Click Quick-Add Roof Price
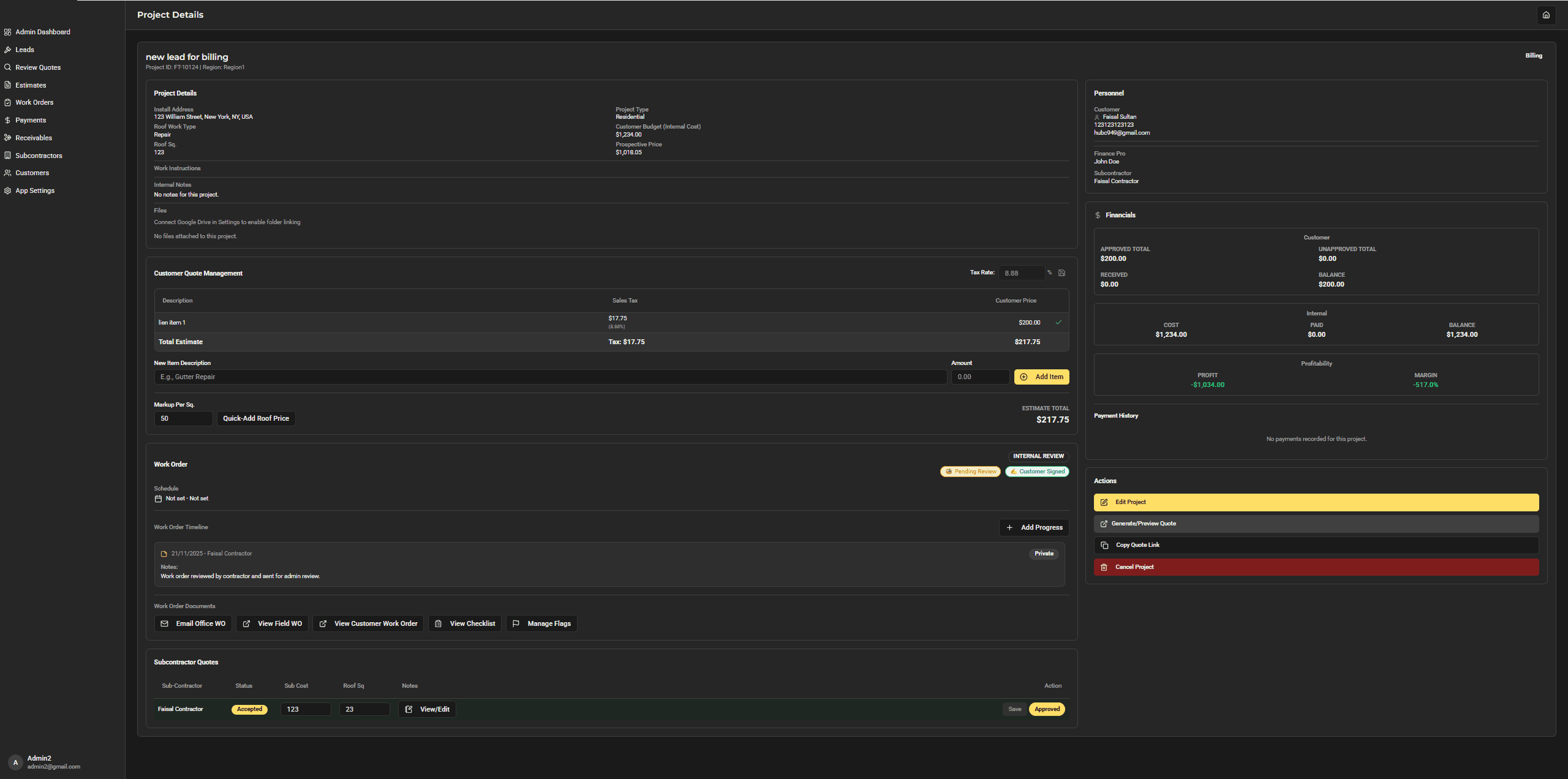Viewport: 1568px width, 779px height. [x=256, y=418]
